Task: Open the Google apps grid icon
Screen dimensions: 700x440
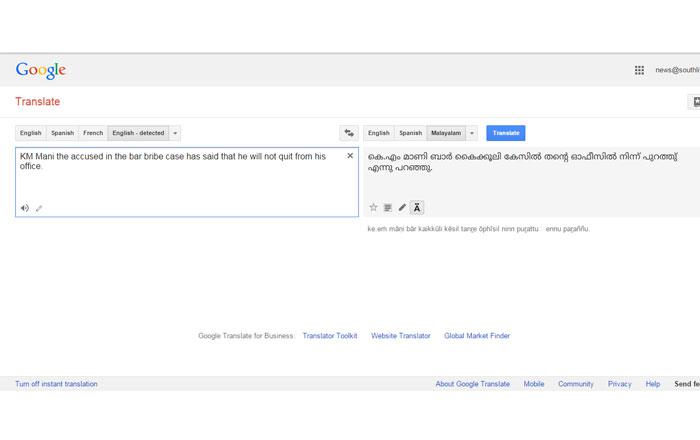Action: [639, 70]
